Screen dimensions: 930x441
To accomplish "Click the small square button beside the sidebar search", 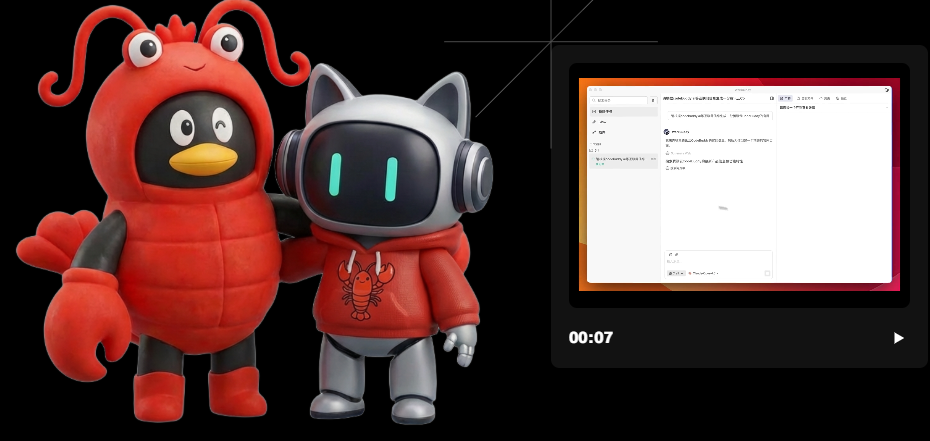I will (653, 101).
